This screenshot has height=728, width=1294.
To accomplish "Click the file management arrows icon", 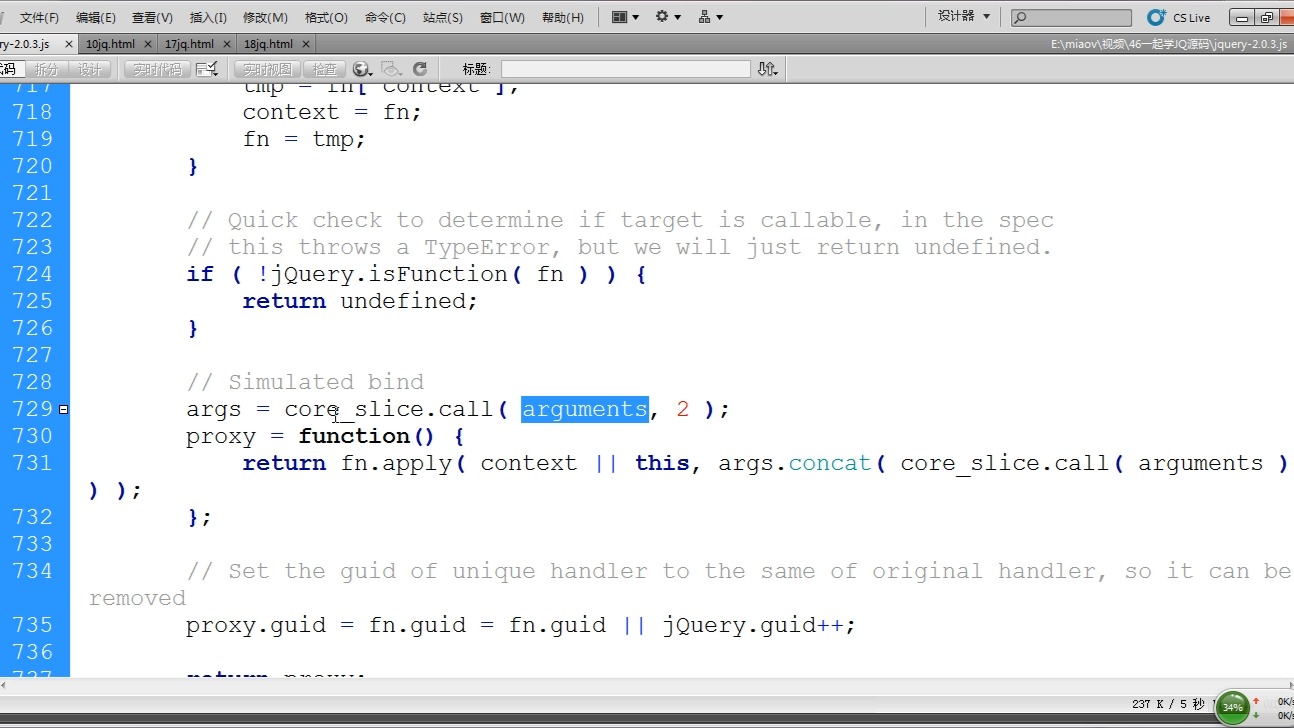I will pyautogui.click(x=767, y=69).
